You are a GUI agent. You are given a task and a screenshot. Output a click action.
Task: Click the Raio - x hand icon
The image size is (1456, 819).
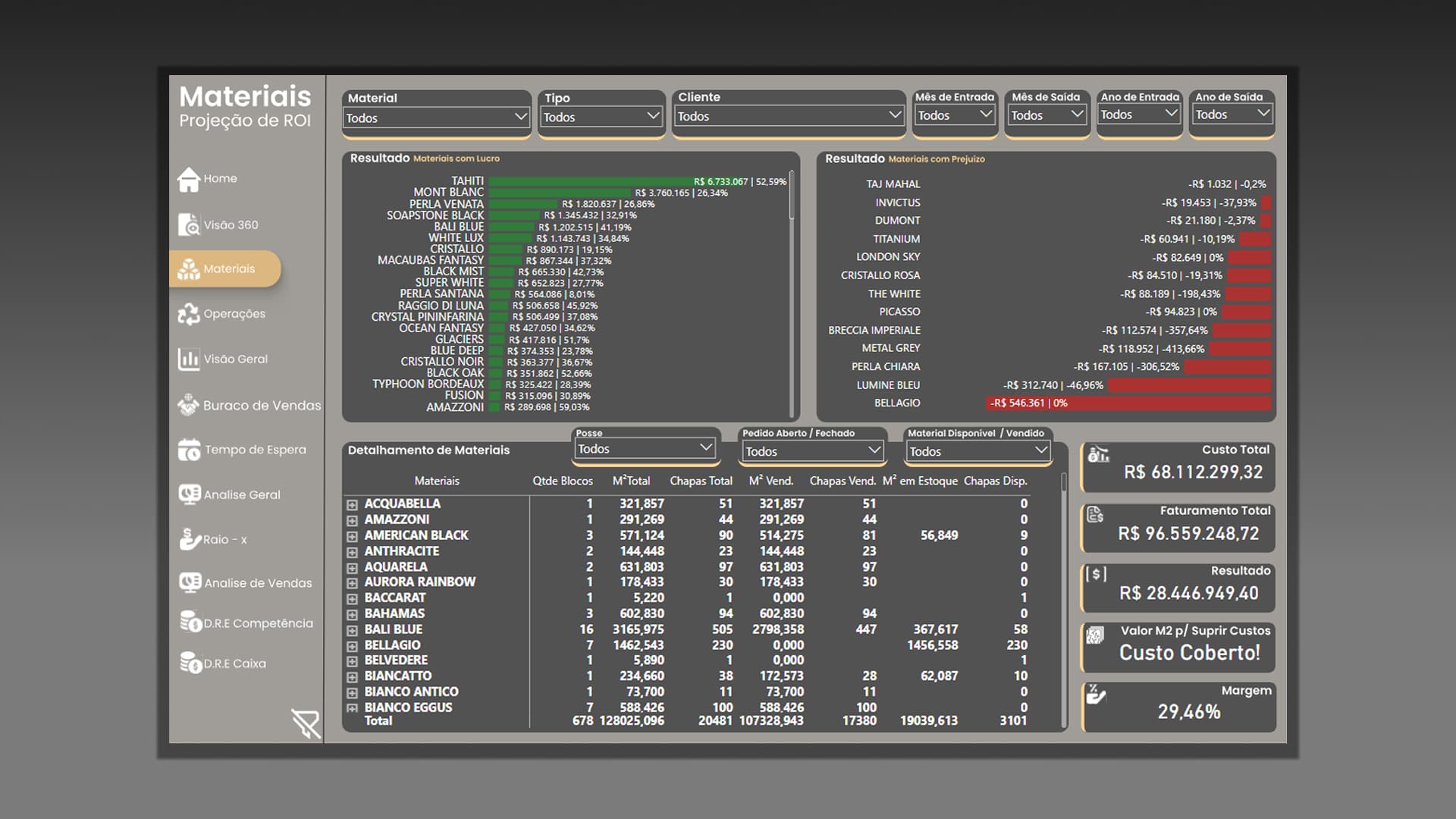point(190,539)
